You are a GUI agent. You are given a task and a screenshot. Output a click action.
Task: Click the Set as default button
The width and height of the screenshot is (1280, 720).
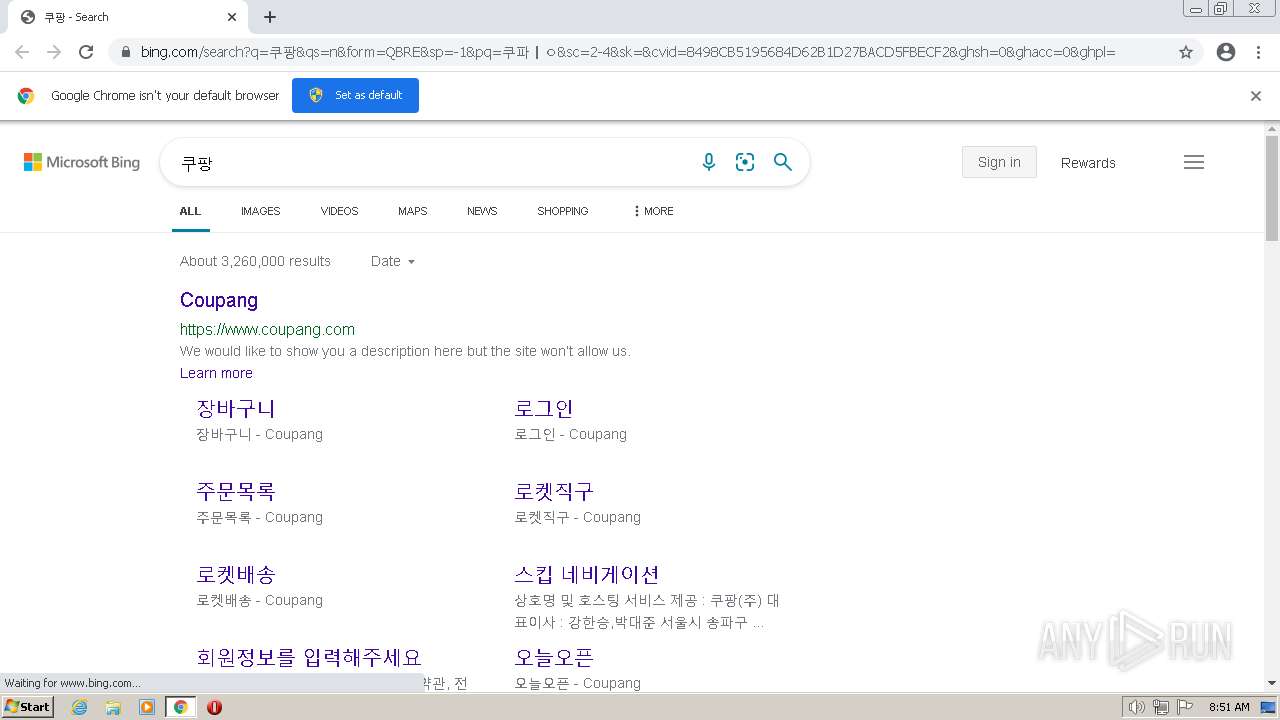(355, 95)
